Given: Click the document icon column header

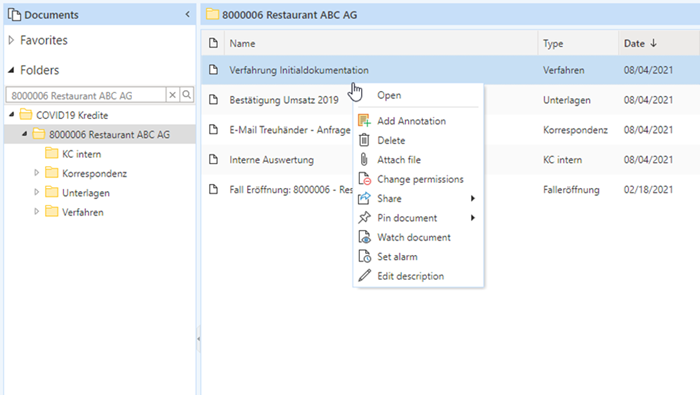Looking at the screenshot, I should click(x=213, y=43).
